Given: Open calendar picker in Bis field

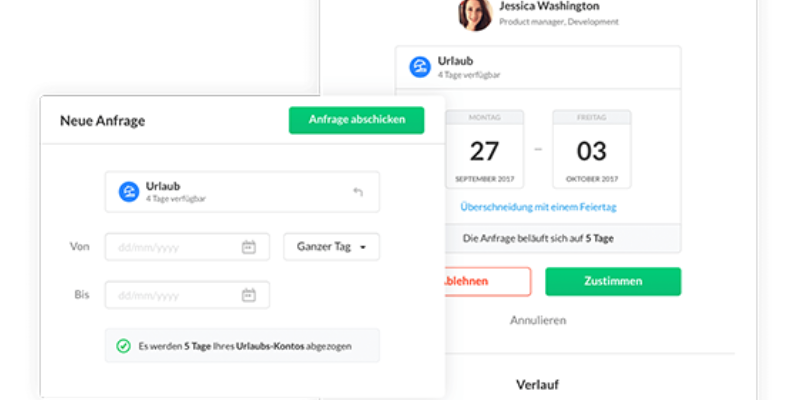Looking at the screenshot, I should click(x=248, y=295).
